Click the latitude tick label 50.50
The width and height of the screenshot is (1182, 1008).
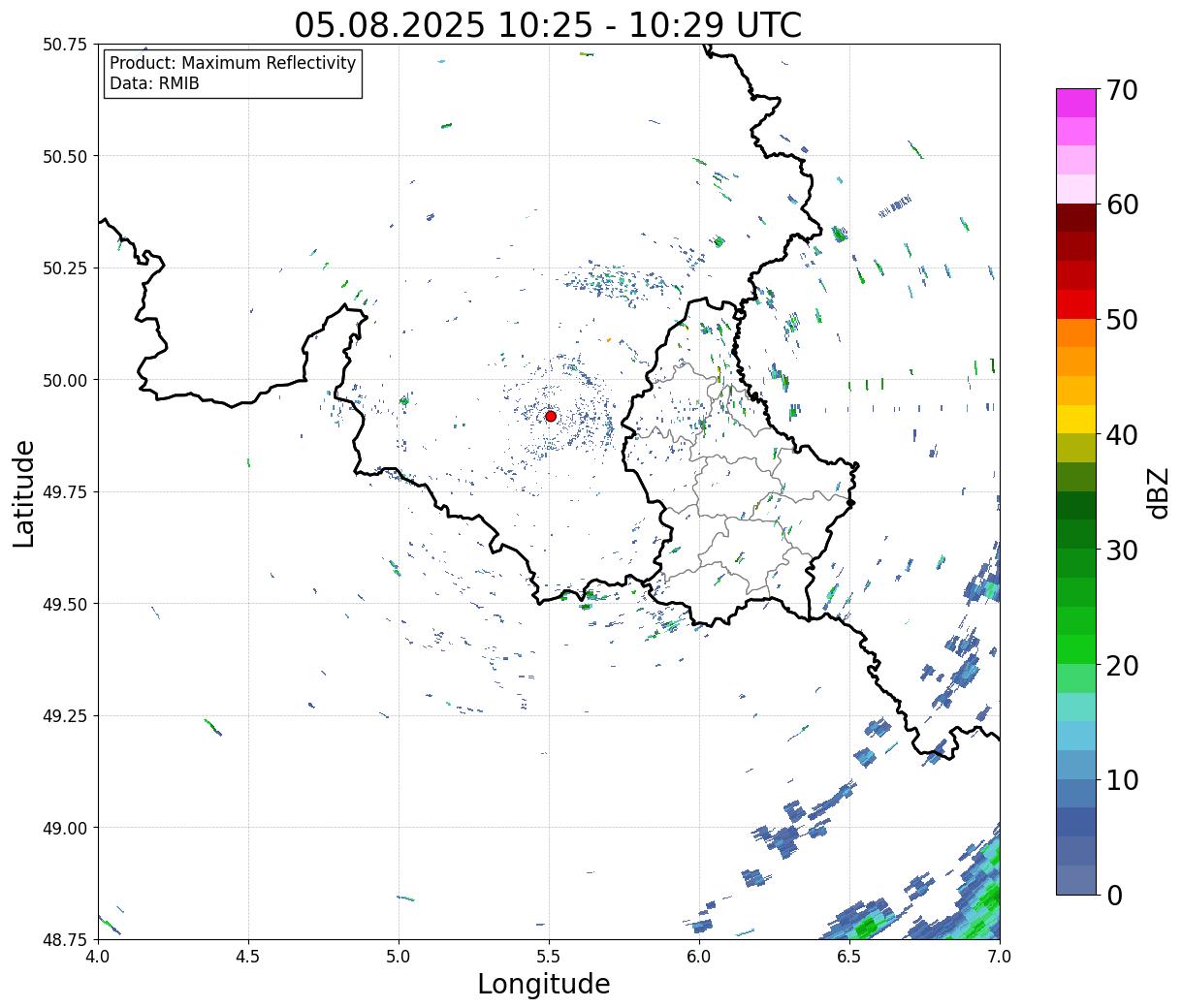point(65,156)
